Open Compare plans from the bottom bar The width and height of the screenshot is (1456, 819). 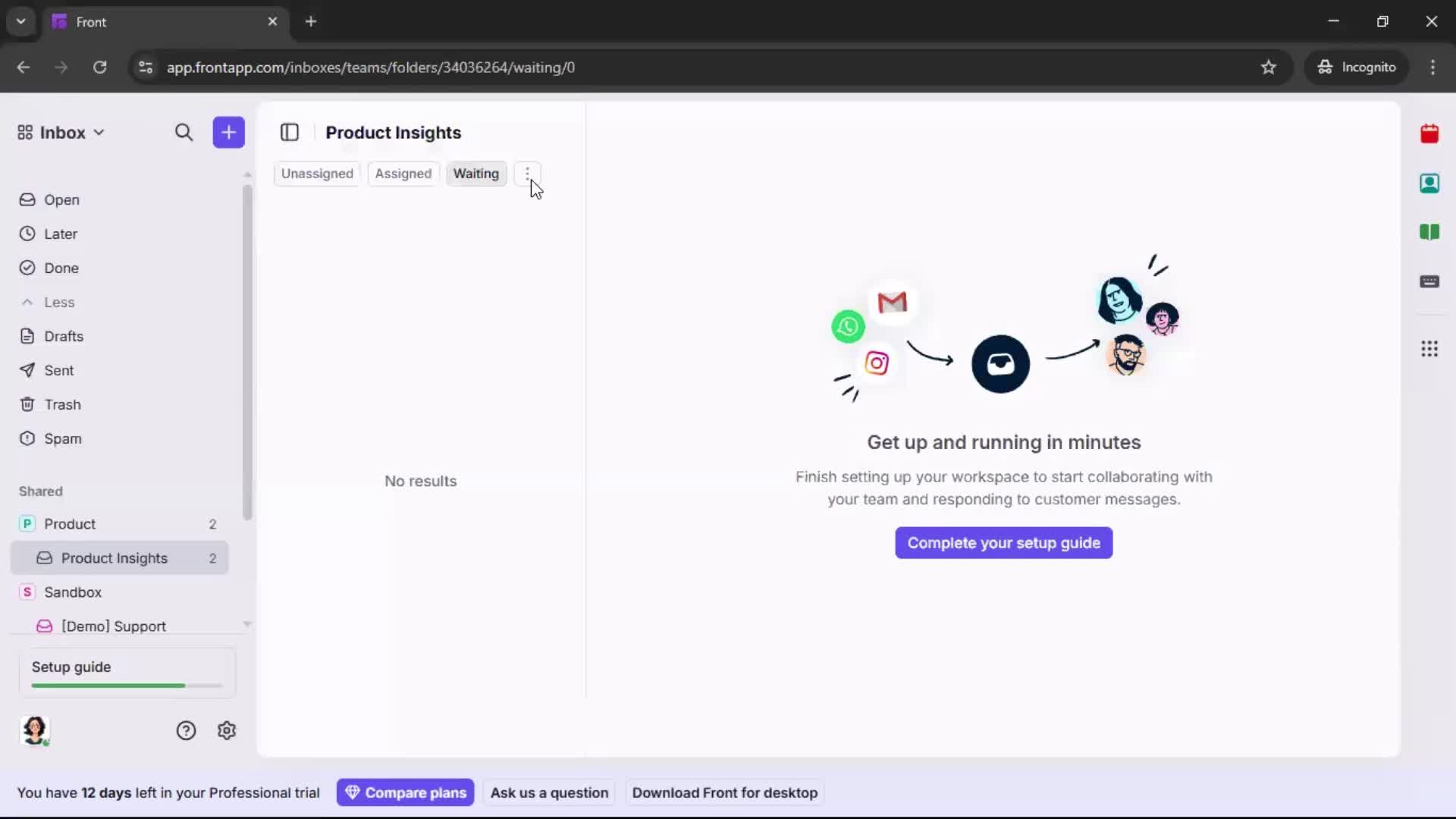pyautogui.click(x=406, y=792)
